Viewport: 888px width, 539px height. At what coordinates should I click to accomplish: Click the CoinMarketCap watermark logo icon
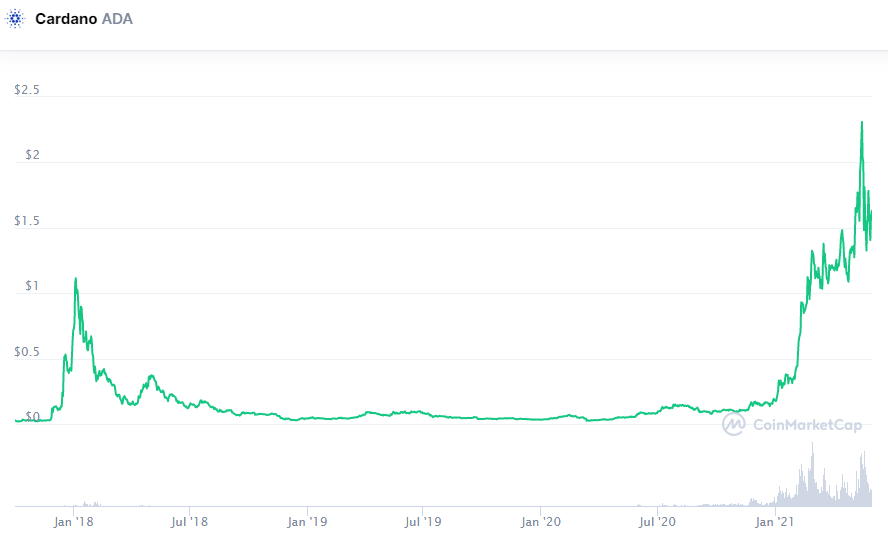pos(735,424)
